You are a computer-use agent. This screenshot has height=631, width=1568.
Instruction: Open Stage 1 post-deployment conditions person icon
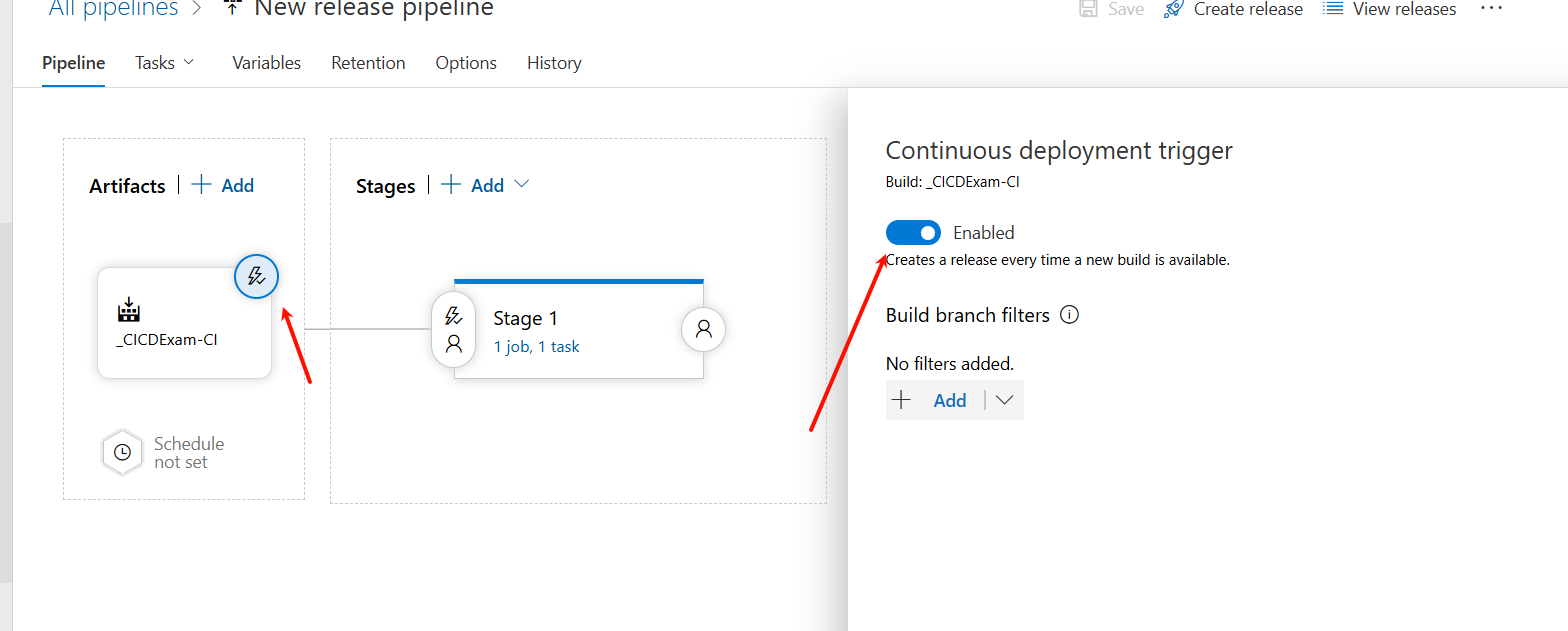(x=703, y=328)
